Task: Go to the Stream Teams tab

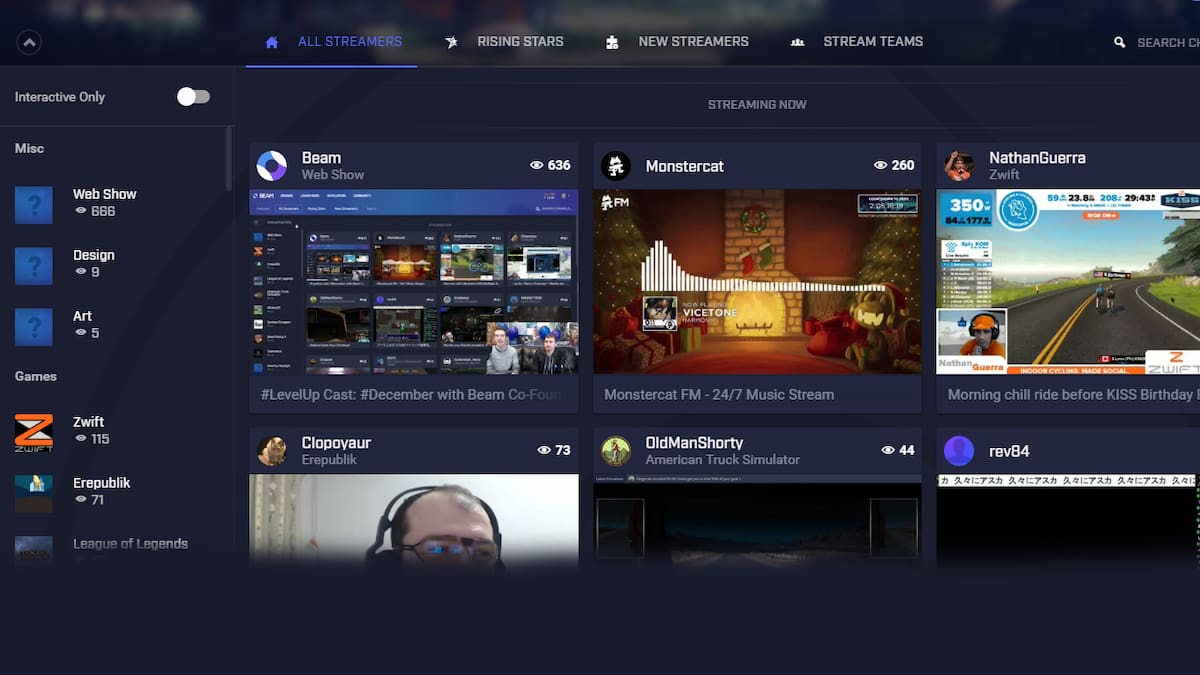Action: (x=856, y=42)
